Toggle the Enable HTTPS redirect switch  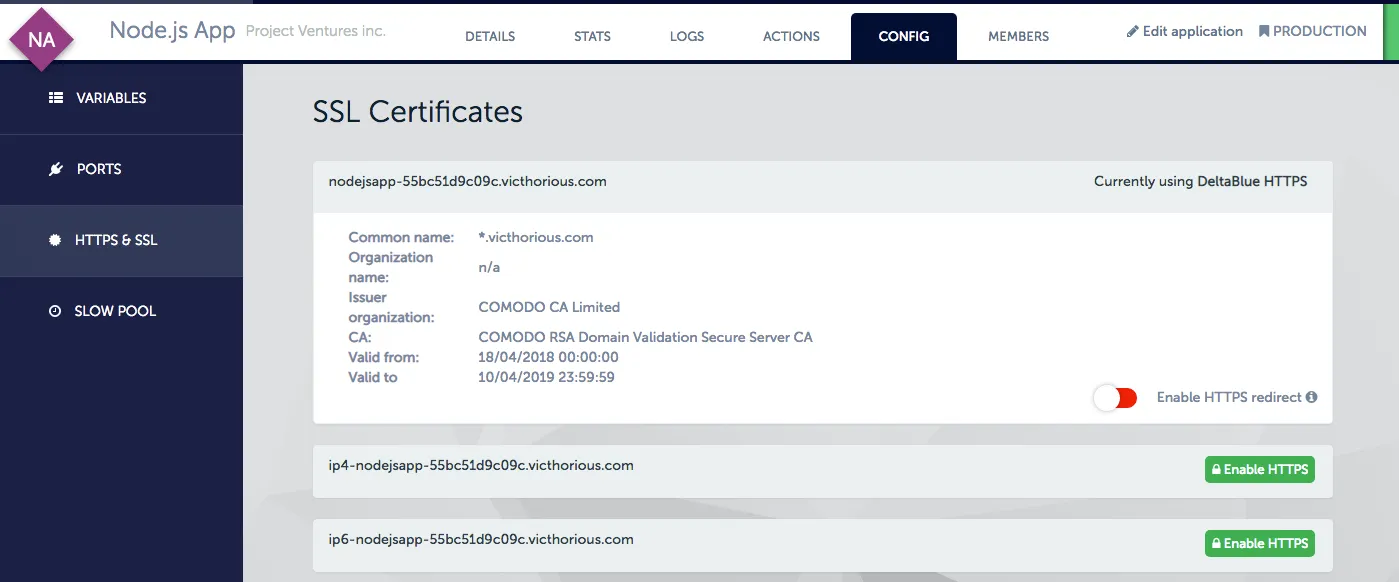1115,398
